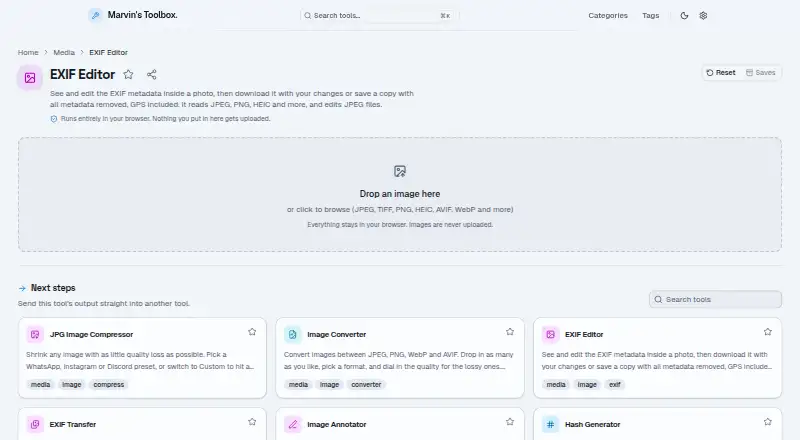Star the JPG Image Compressor card
800x440 pixels.
pos(252,332)
